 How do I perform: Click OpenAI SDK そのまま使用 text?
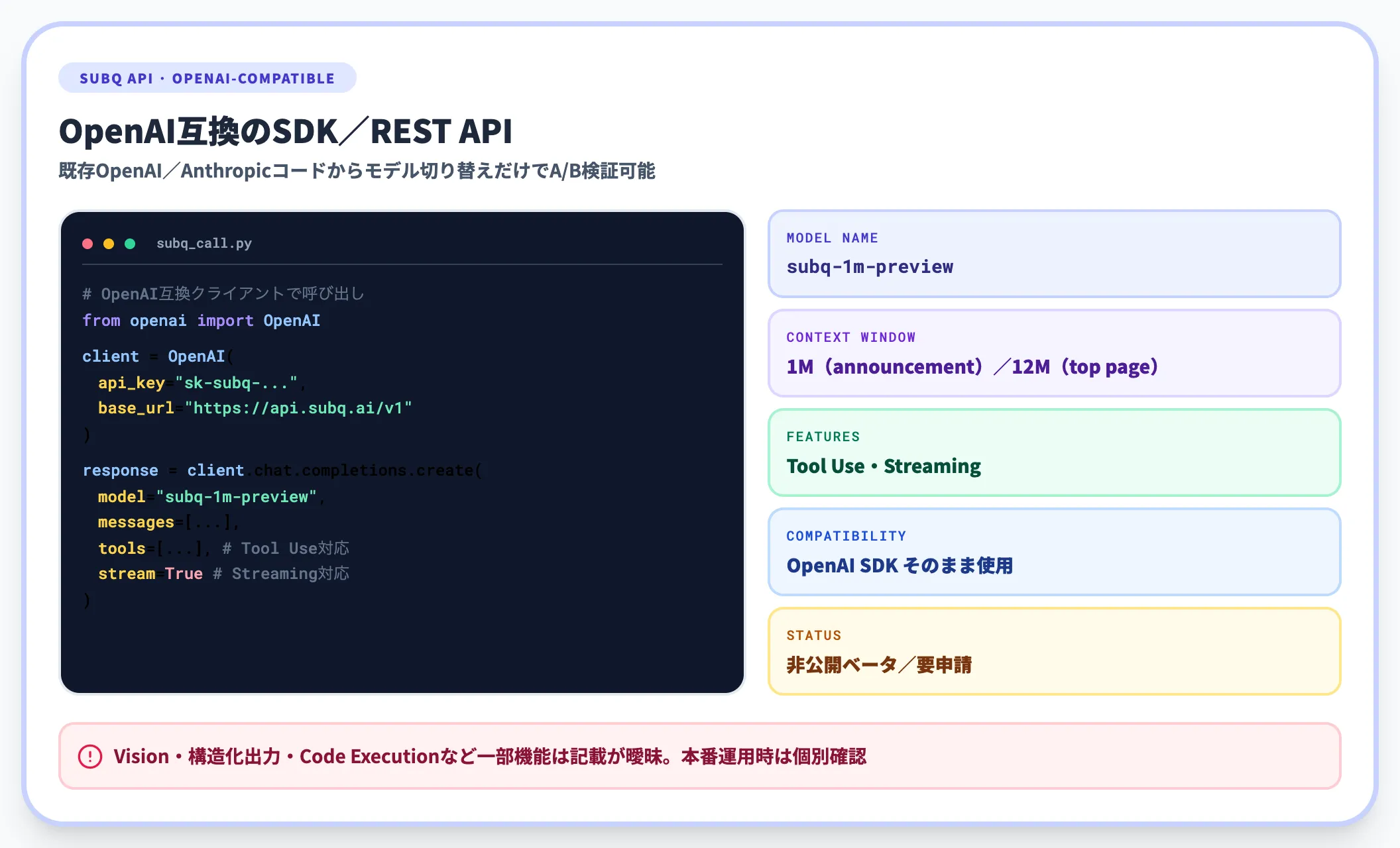tap(900, 565)
